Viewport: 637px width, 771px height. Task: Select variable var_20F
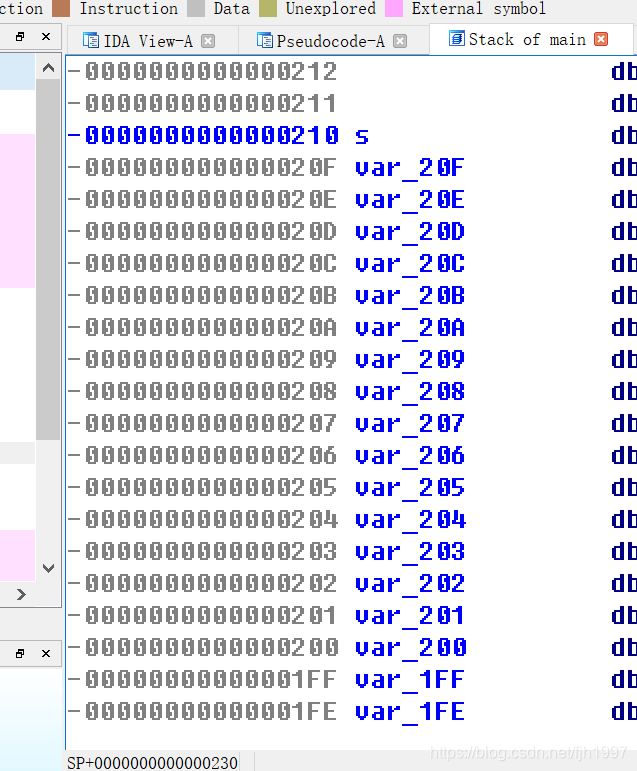pyautogui.click(x=409, y=169)
